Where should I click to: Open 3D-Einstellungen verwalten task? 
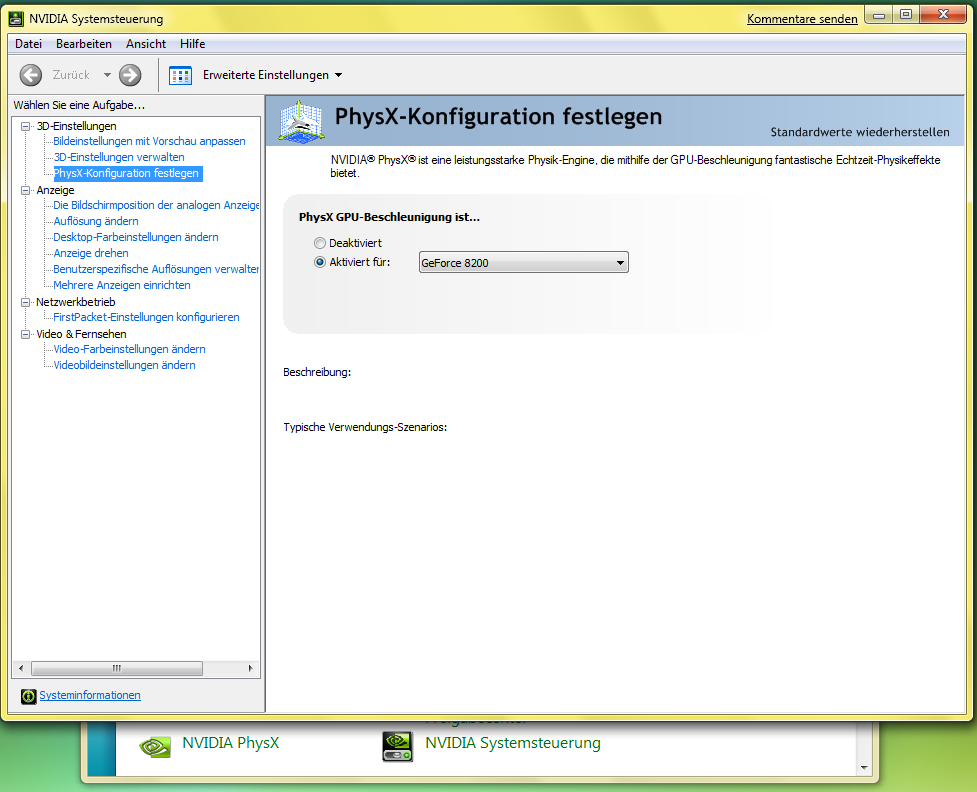click(119, 158)
